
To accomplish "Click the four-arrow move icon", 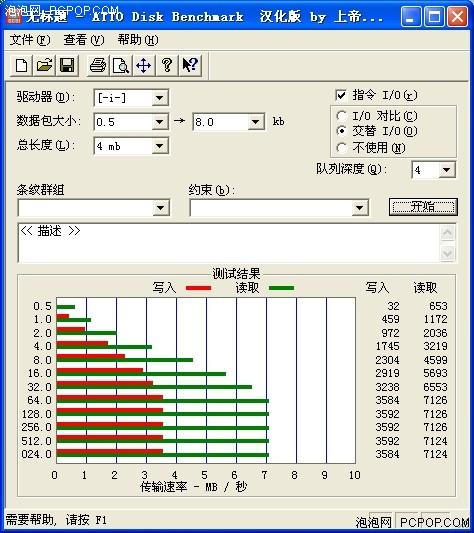I will point(143,65).
